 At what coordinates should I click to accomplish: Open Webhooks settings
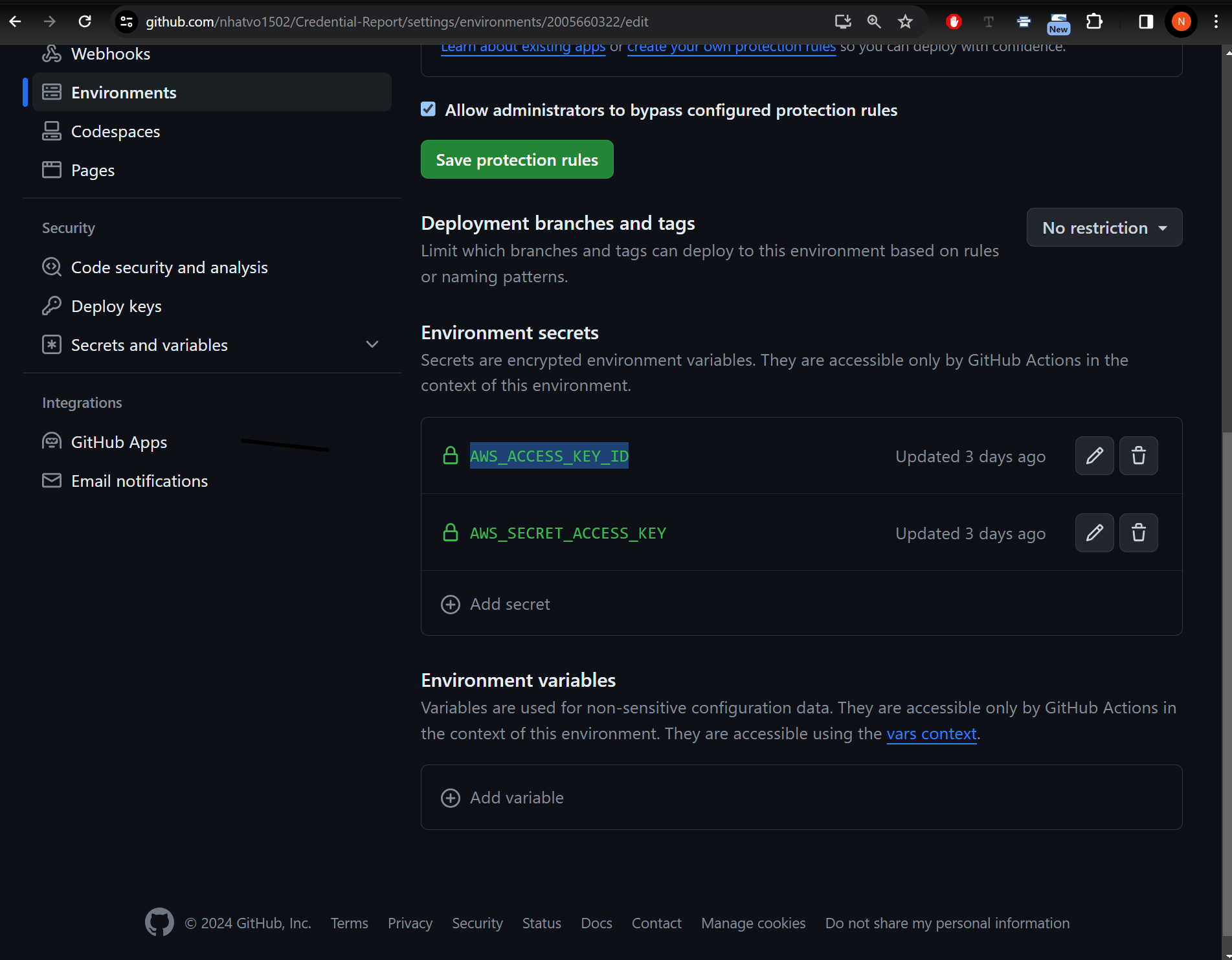(x=212, y=54)
